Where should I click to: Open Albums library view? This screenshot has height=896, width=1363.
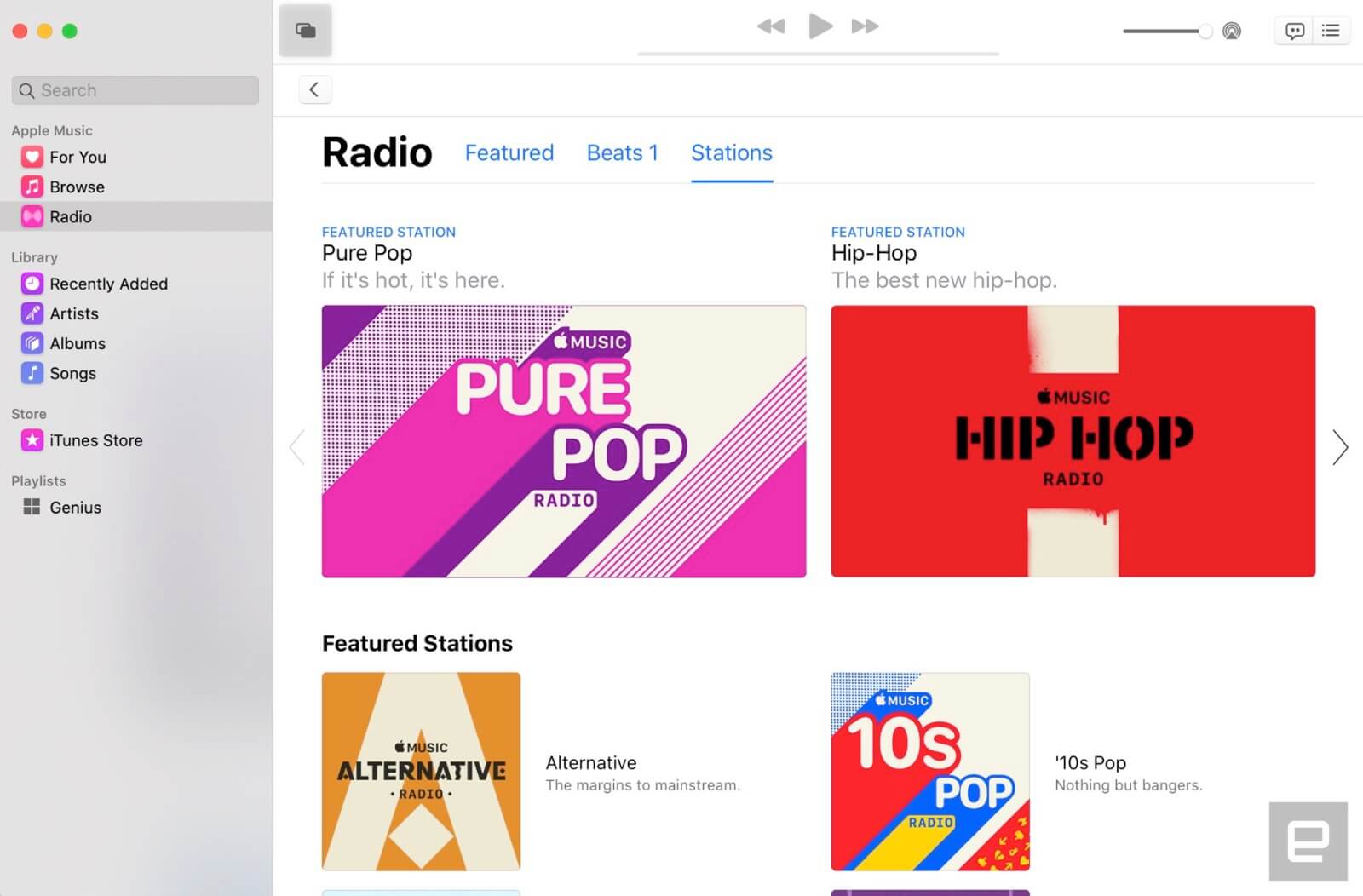78,343
